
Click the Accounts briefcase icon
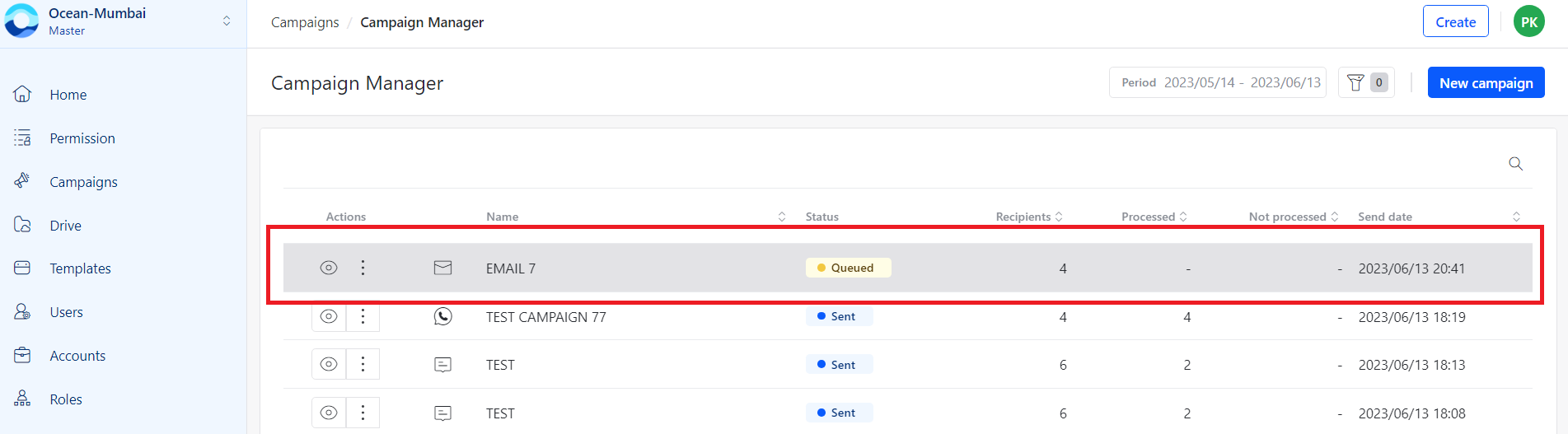click(x=22, y=355)
